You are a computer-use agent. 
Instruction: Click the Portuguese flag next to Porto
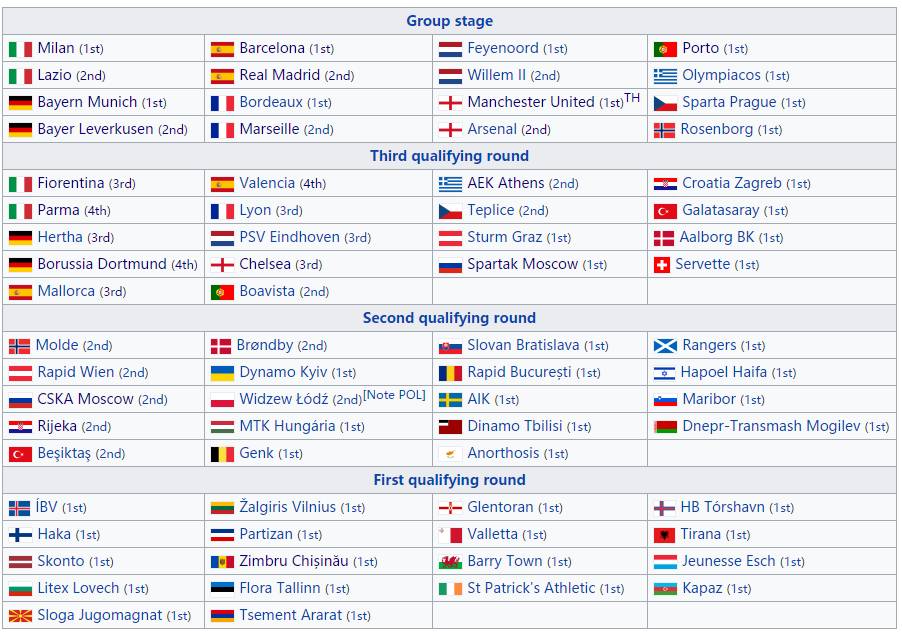pos(665,49)
